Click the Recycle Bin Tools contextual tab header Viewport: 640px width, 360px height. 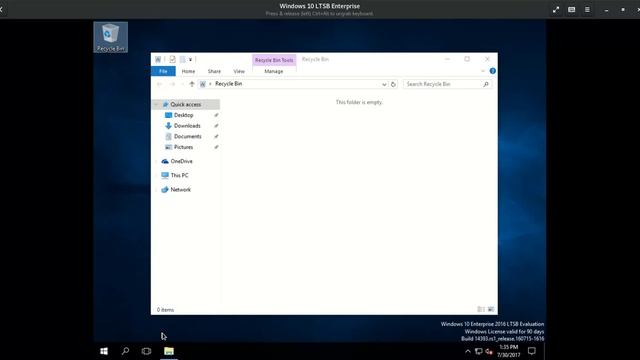click(274, 60)
